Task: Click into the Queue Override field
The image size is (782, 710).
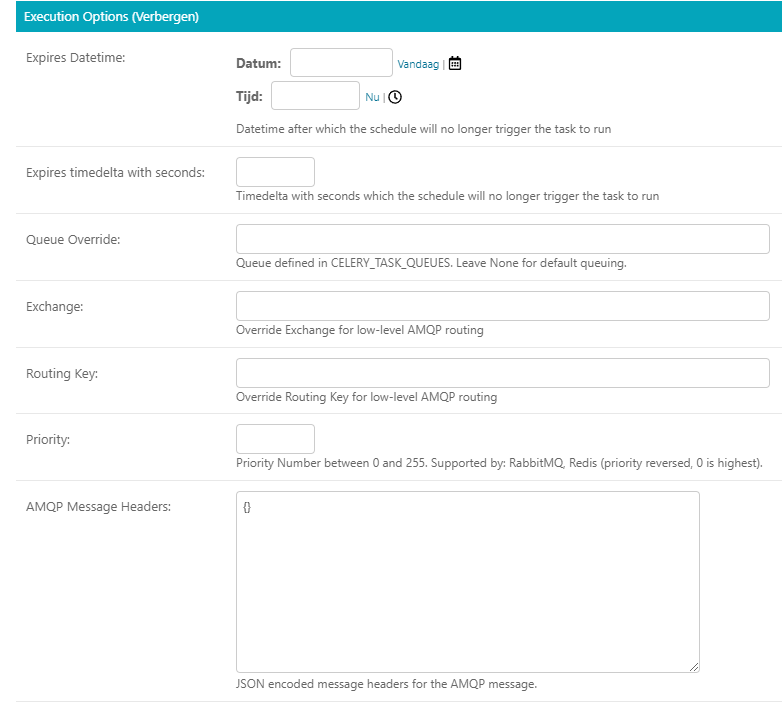Action: [x=502, y=239]
